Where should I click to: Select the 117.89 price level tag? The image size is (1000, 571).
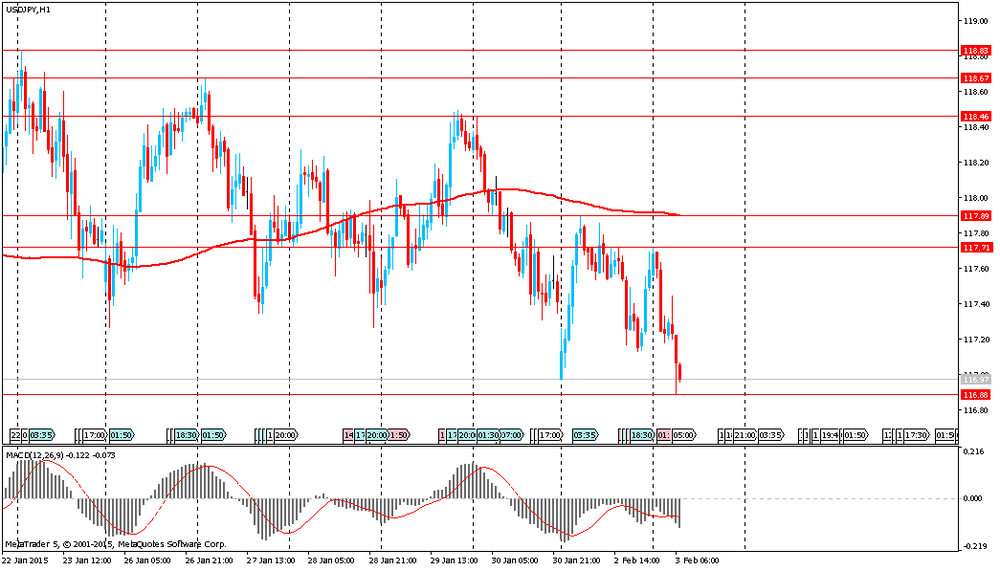975,216
